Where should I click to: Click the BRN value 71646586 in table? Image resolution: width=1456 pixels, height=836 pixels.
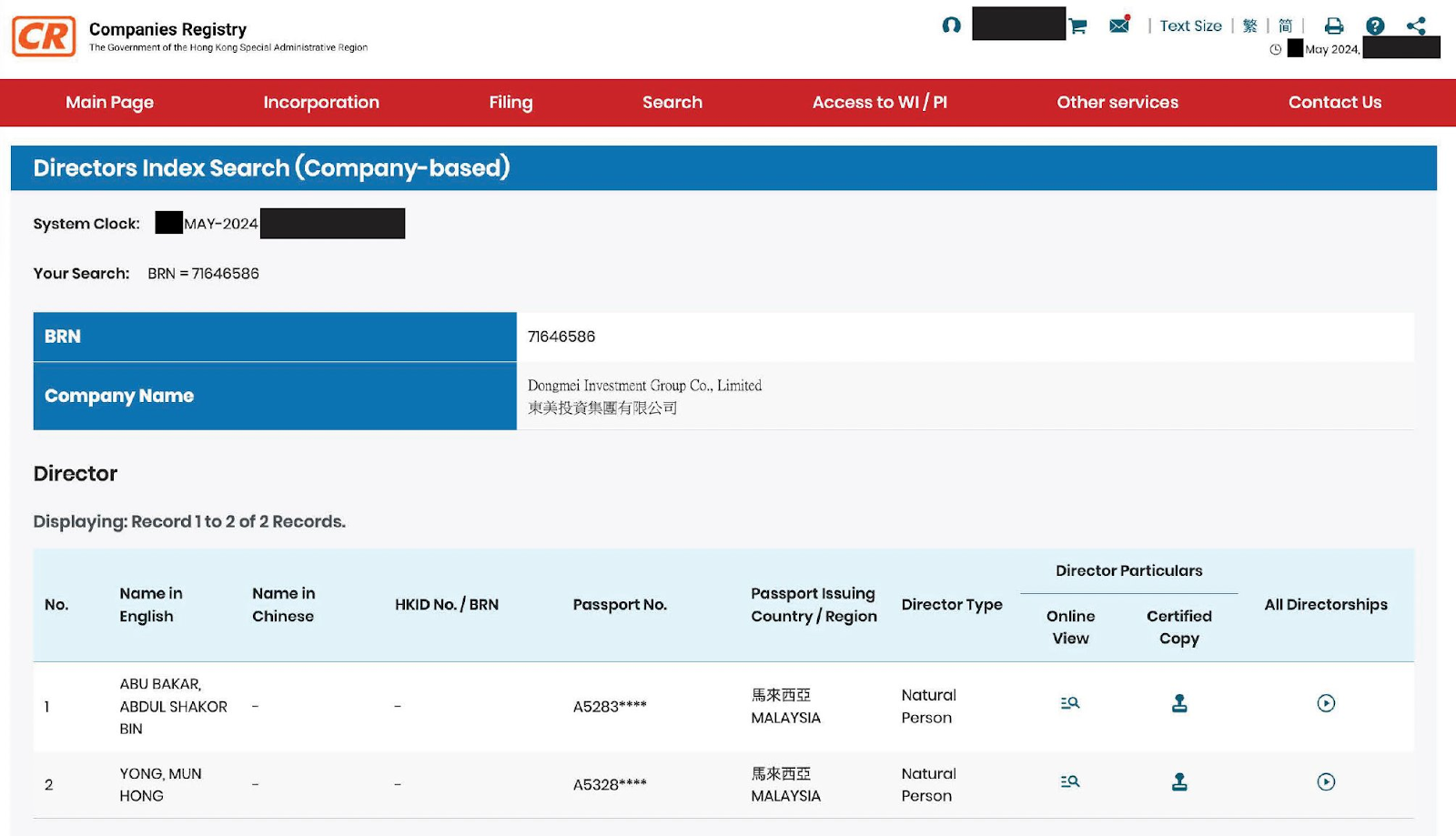[561, 337]
